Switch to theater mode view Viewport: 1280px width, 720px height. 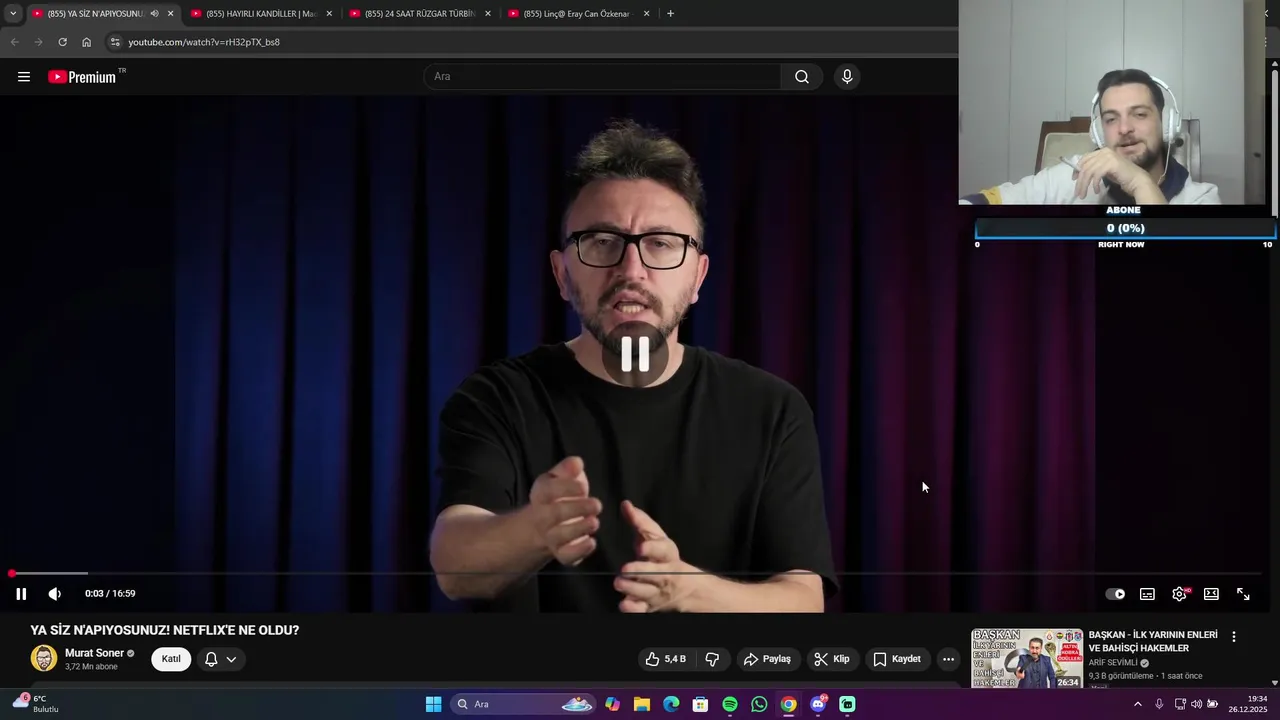point(1211,594)
